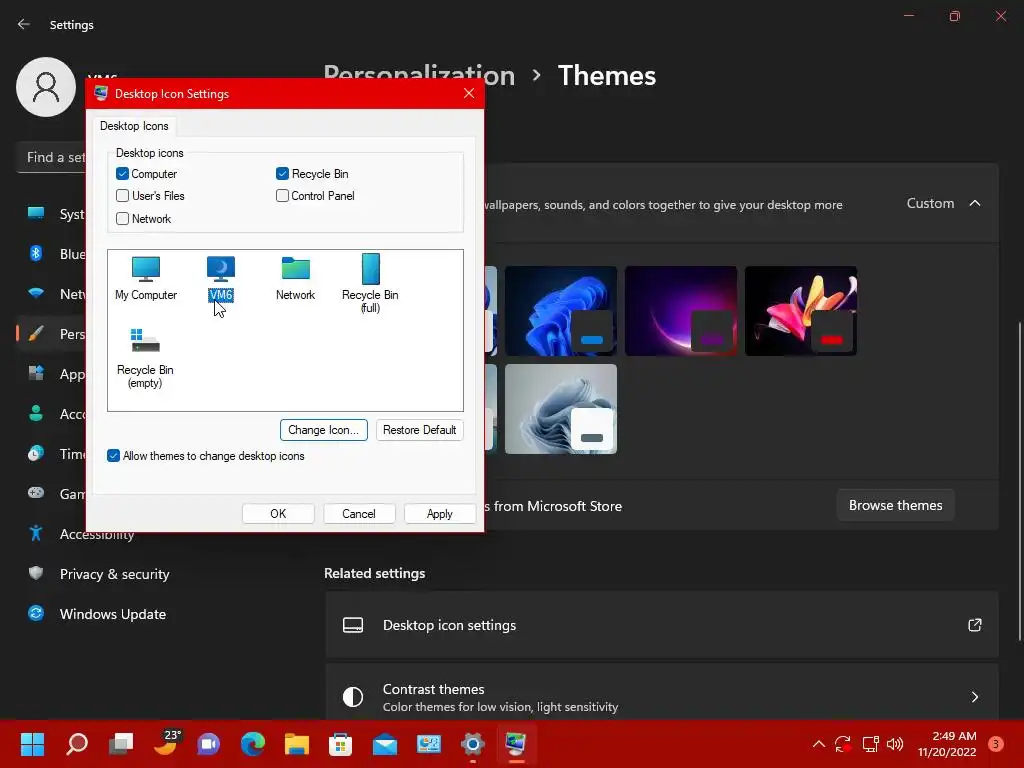Open the Control Panel taskbar icon
1024x768 pixels.
[428, 743]
